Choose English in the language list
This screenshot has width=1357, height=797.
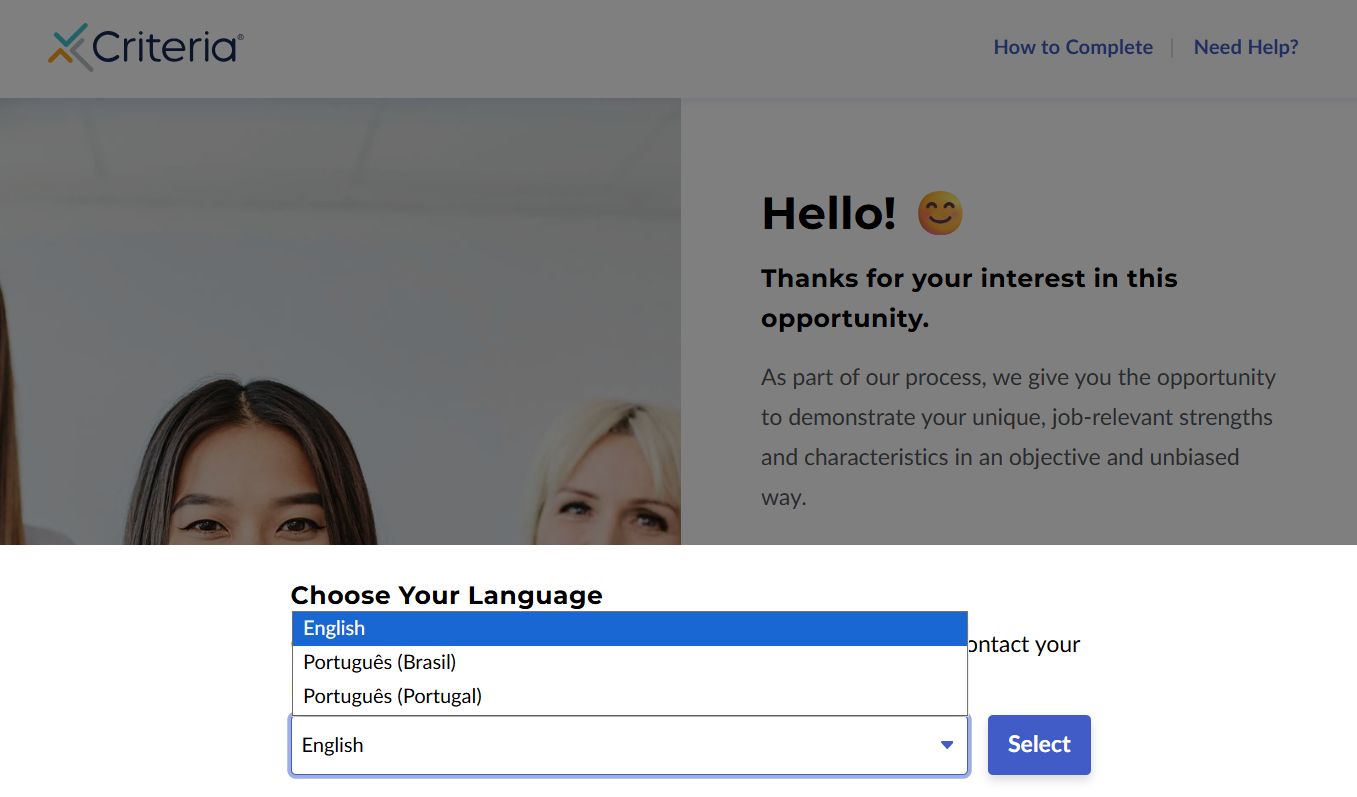630,628
